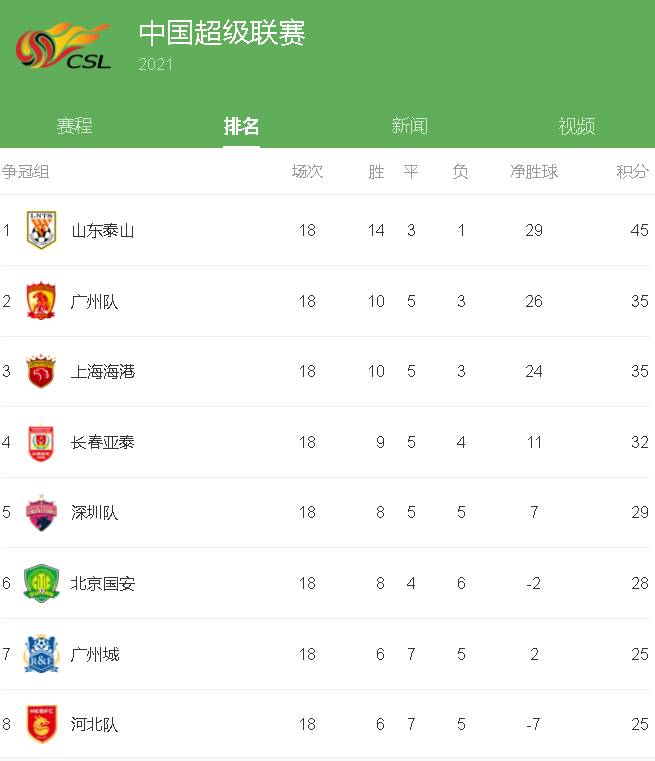Image resolution: width=655 pixels, height=761 pixels.
Task: Click the CSL league logo
Action: click(62, 46)
